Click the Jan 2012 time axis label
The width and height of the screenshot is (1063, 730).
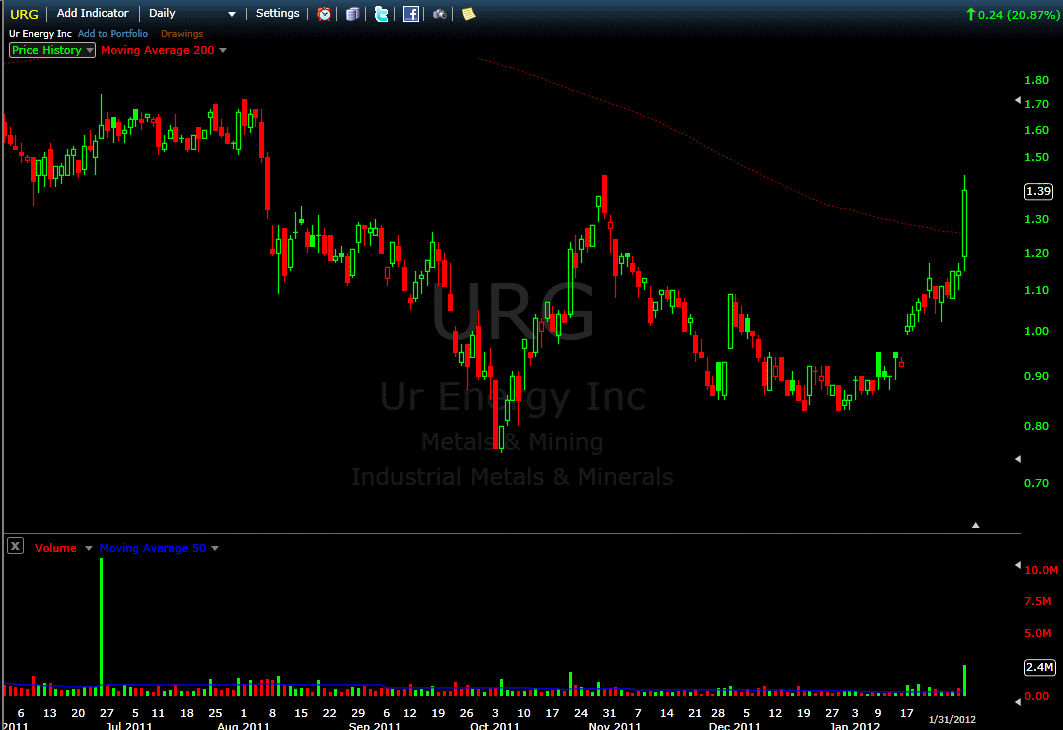point(855,725)
